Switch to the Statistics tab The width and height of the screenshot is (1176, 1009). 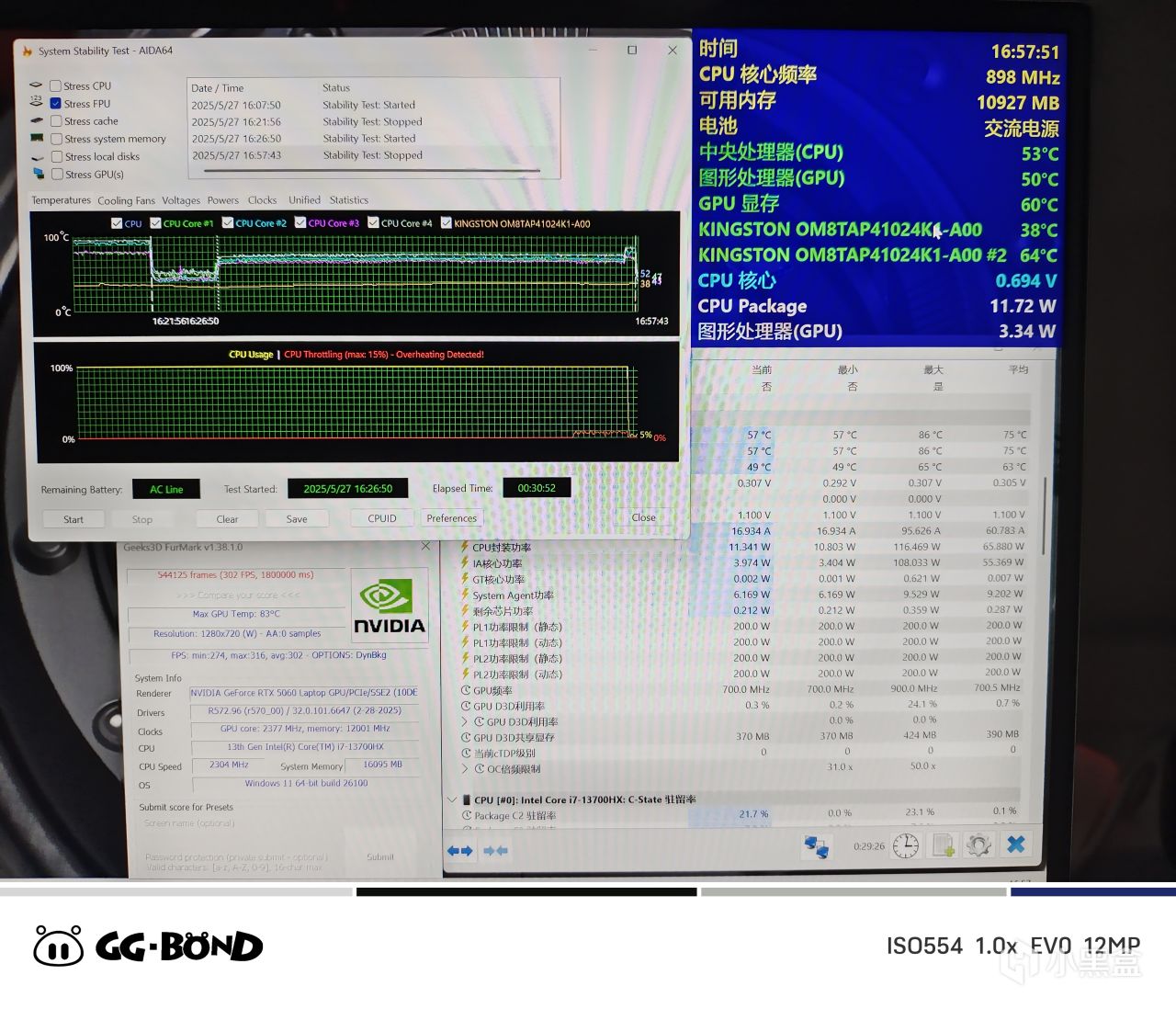(x=349, y=200)
